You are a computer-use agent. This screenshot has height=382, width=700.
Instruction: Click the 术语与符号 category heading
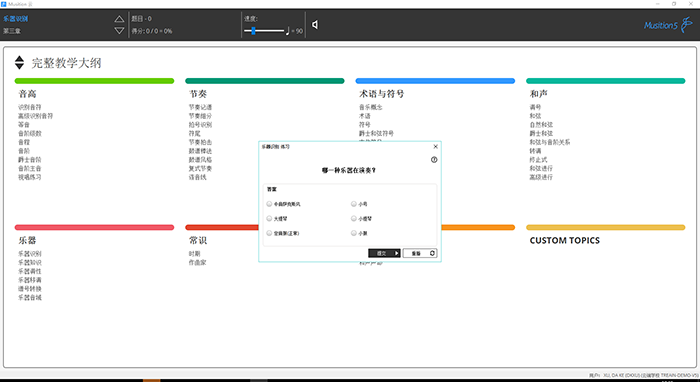click(x=382, y=94)
